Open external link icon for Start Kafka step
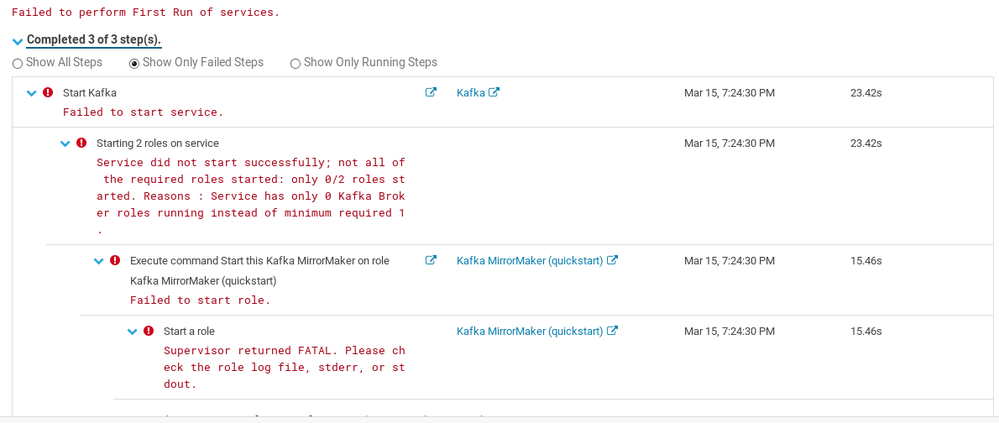The height and width of the screenshot is (423, 999). [431, 93]
